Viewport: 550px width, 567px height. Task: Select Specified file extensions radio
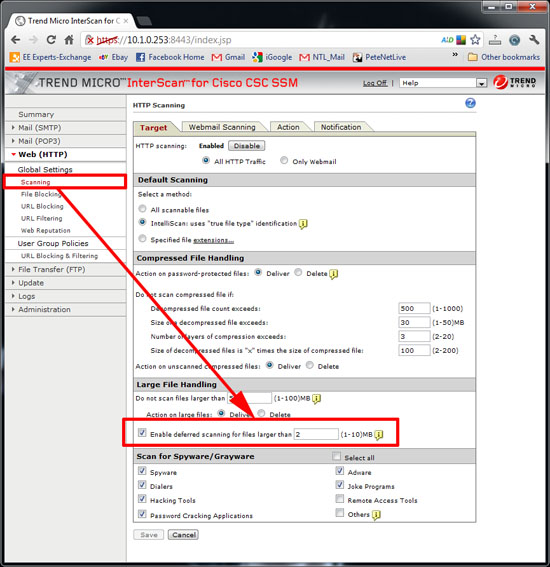click(142, 239)
